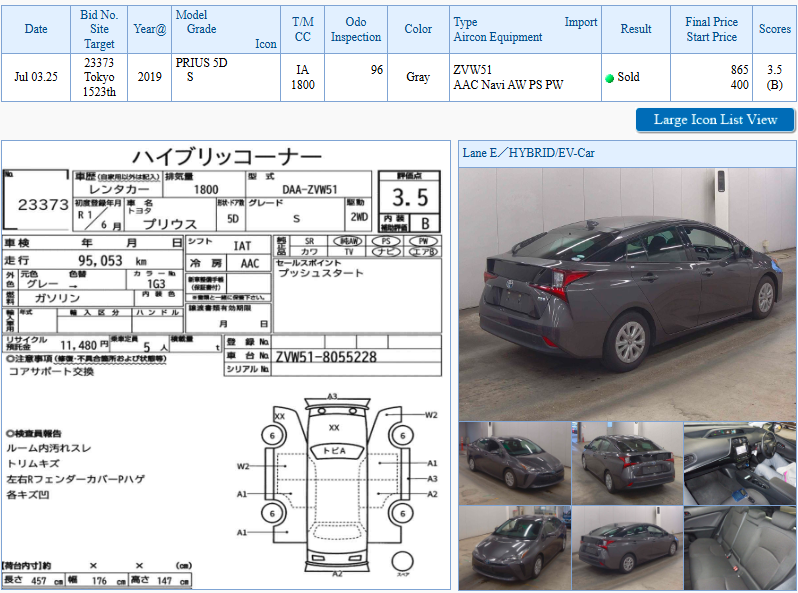798x593 pixels.
Task: Click the Lane E HYBRID/EV-Car label
Action: [x=526, y=153]
